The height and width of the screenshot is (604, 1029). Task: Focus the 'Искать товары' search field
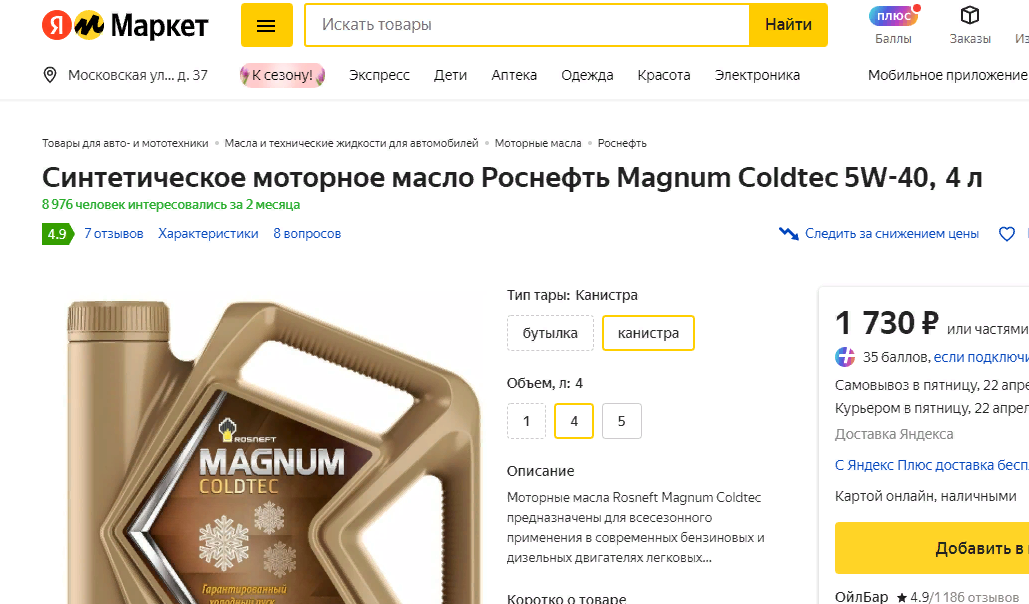(x=527, y=25)
